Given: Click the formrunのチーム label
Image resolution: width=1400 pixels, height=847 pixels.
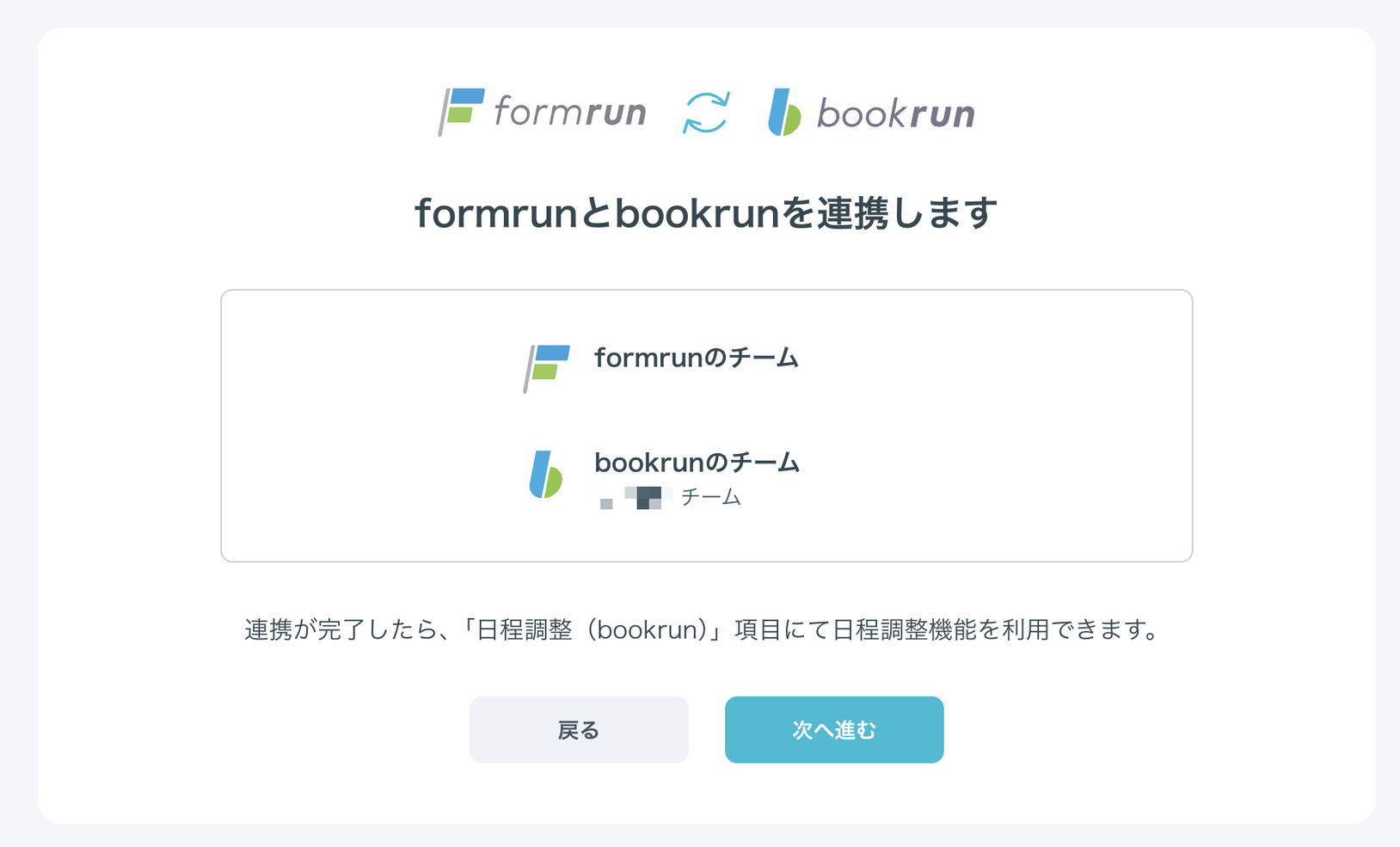Looking at the screenshot, I should 697,358.
